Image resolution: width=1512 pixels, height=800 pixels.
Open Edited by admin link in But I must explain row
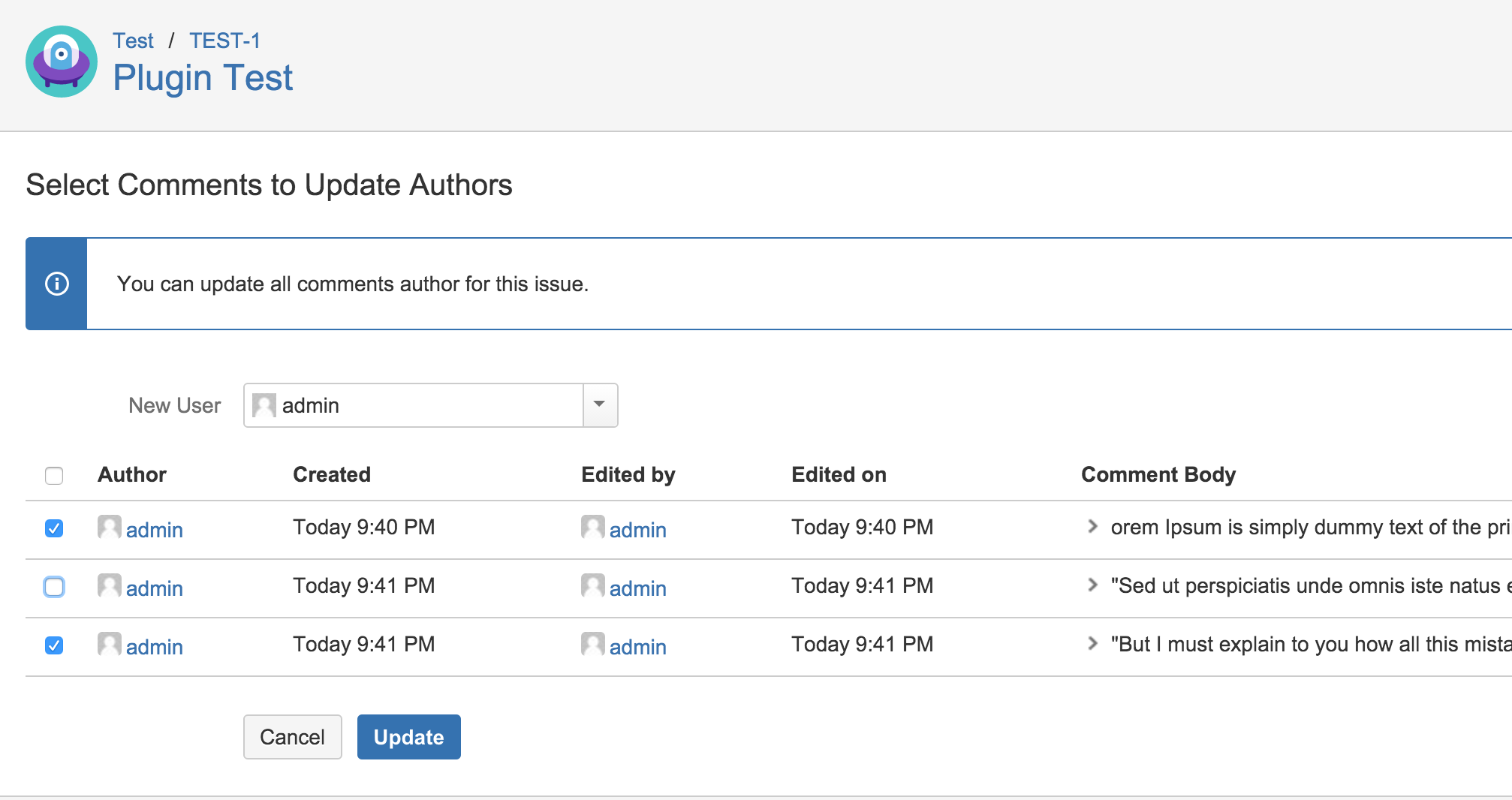(638, 647)
